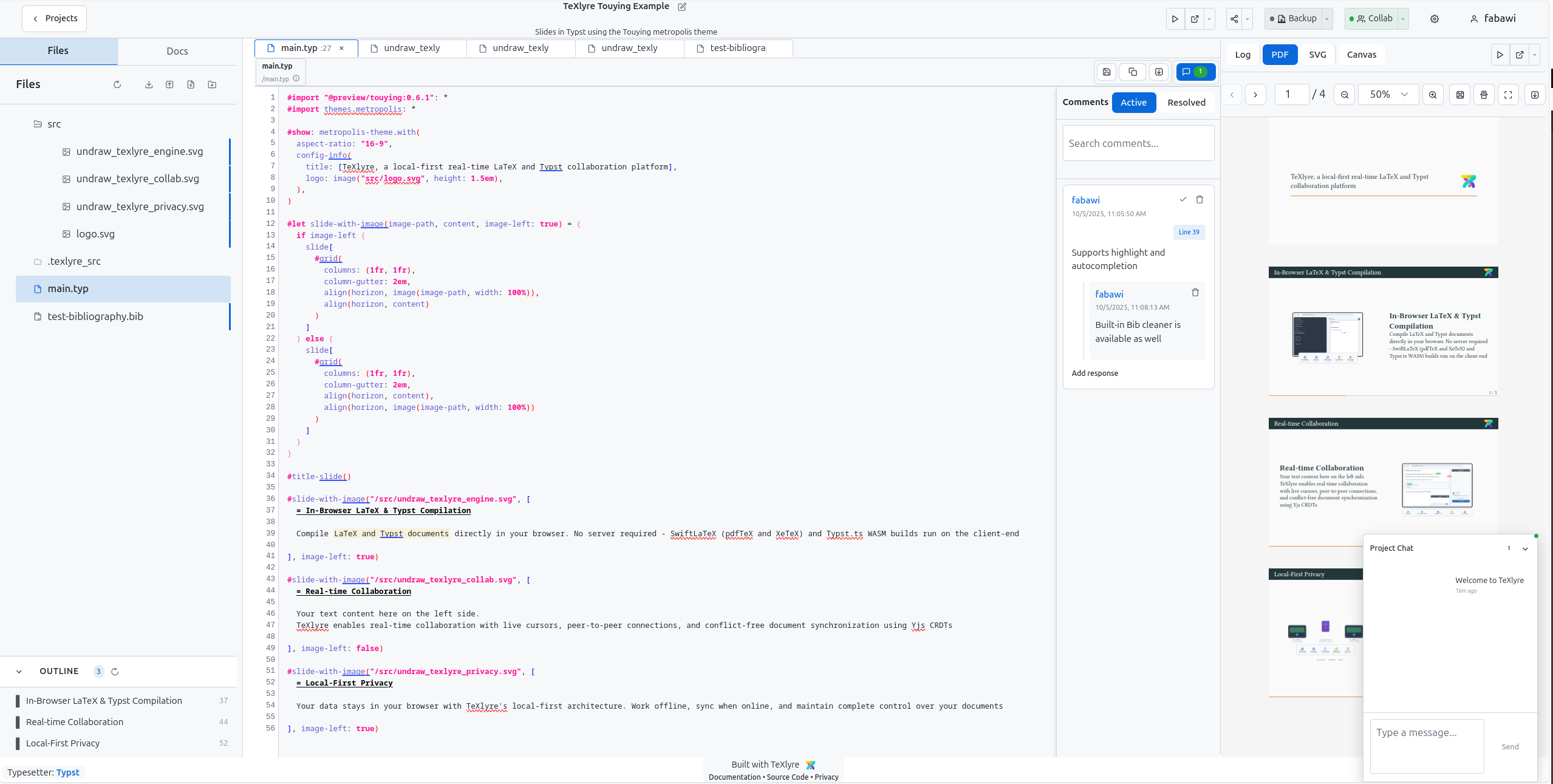Click the Search comments input field

click(1138, 143)
